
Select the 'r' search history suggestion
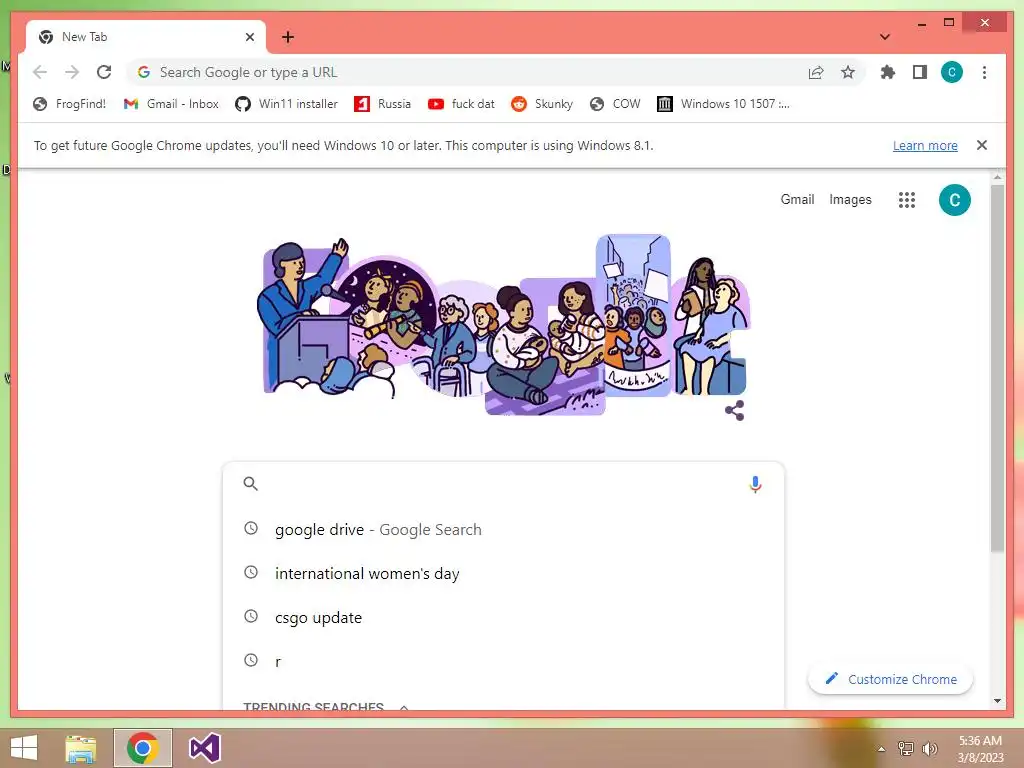[x=503, y=661]
